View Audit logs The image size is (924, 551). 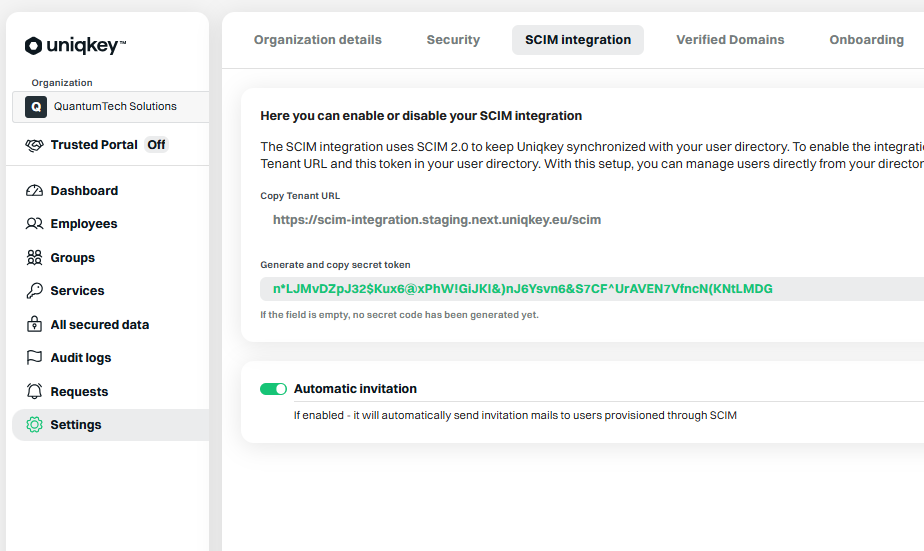(x=111, y=358)
